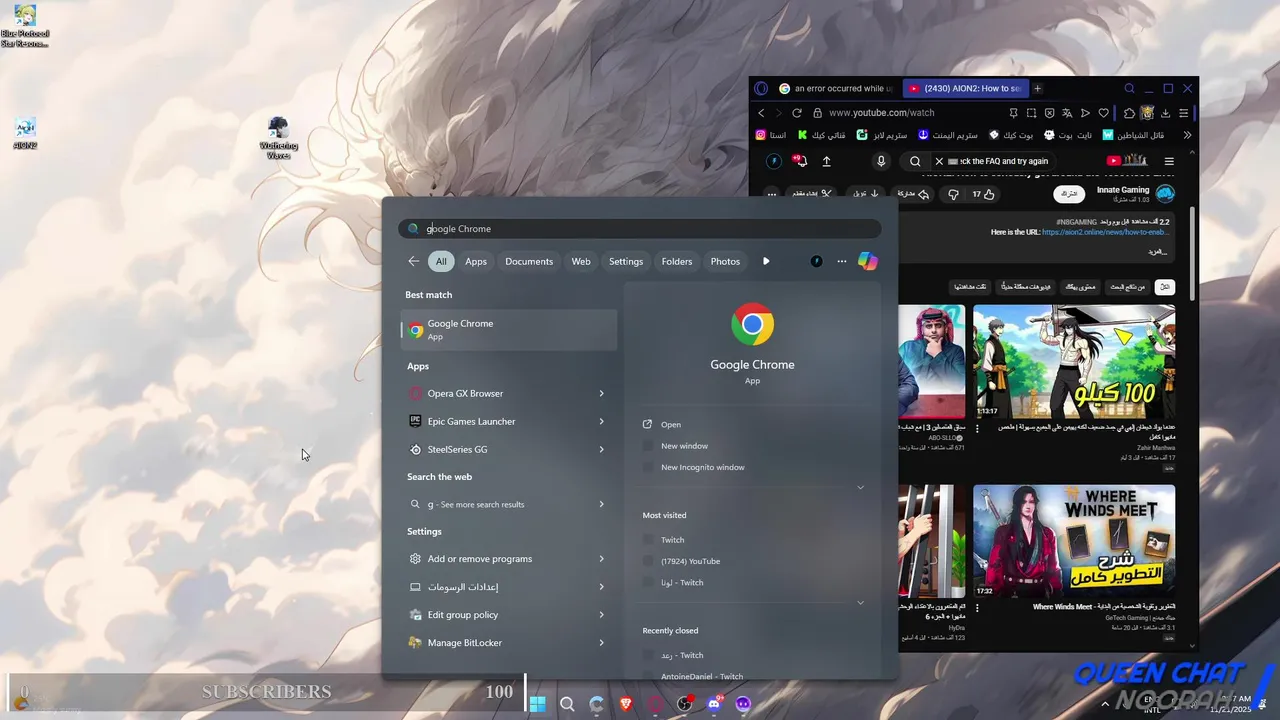Screen dimensions: 1280x720
Task: Select the All filter tab
Action: click(441, 261)
